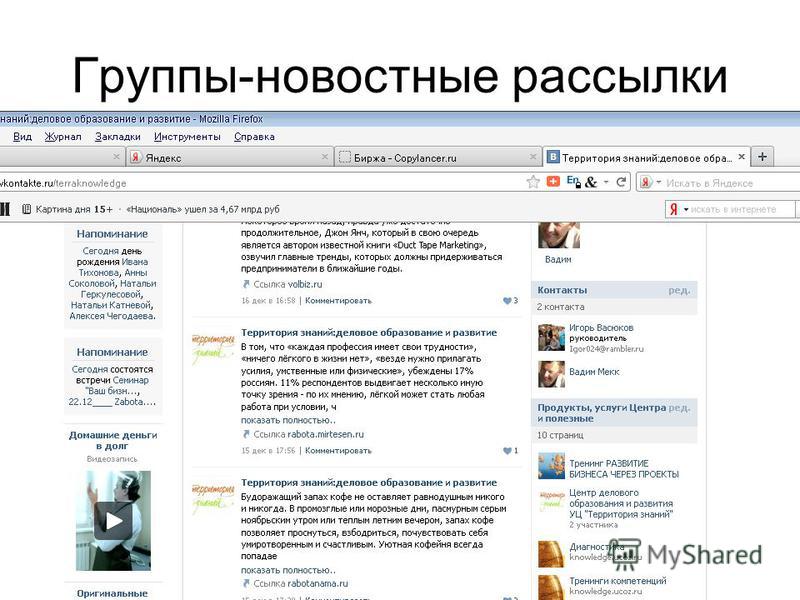800x600 pixels.
Task: Open the Справка menu
Action: click(x=254, y=137)
